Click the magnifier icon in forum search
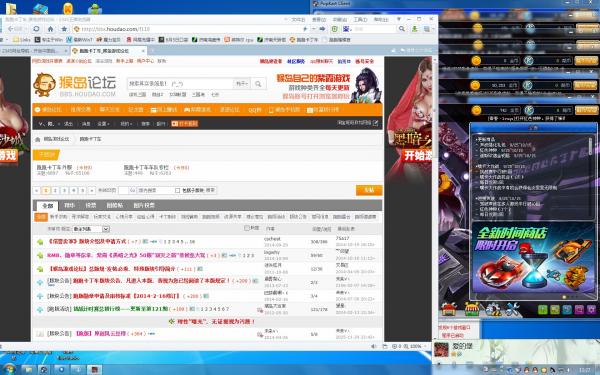The height and width of the screenshot is (375, 600). (258, 83)
